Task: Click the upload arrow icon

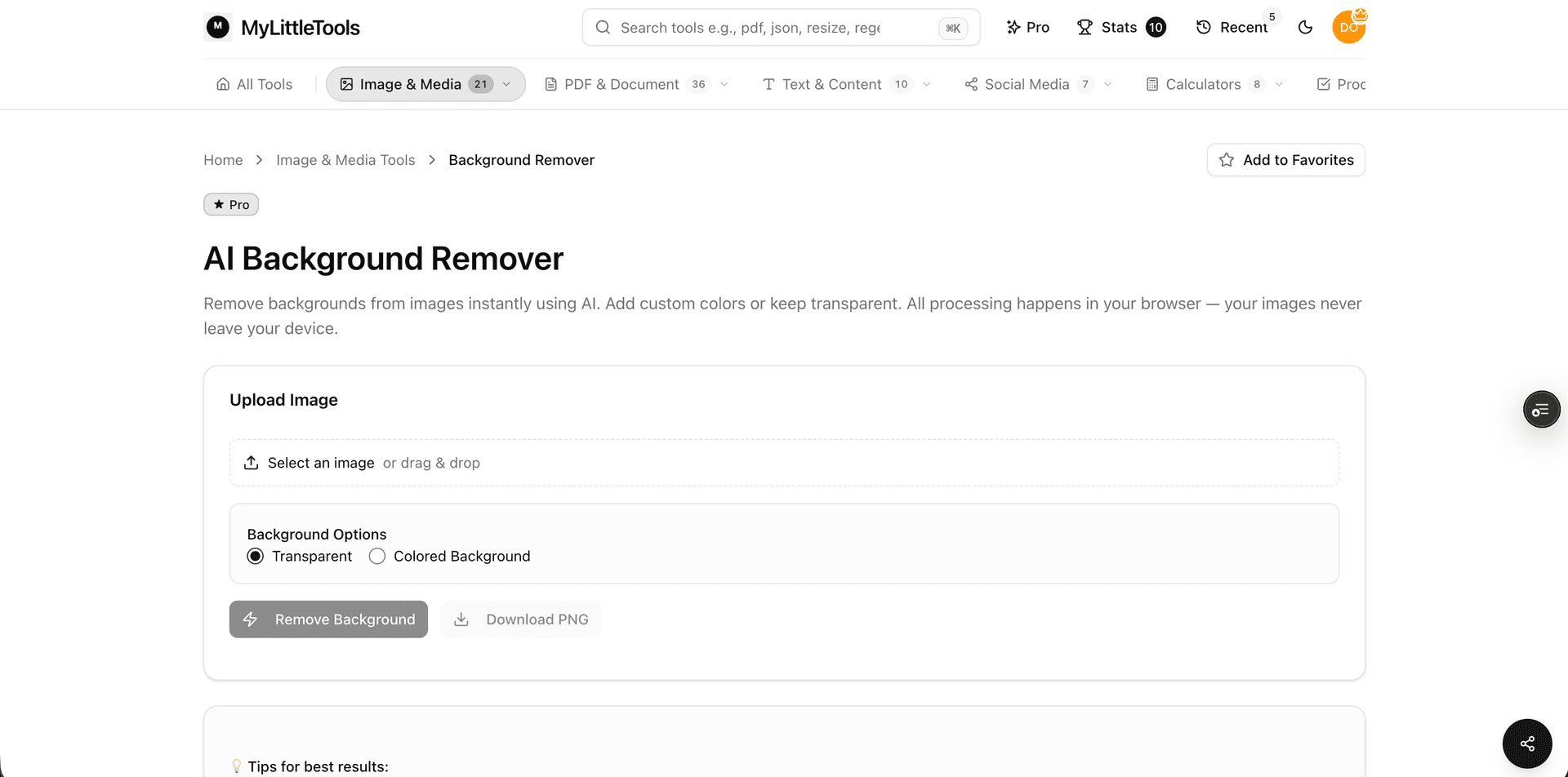Action: pyautogui.click(x=252, y=463)
